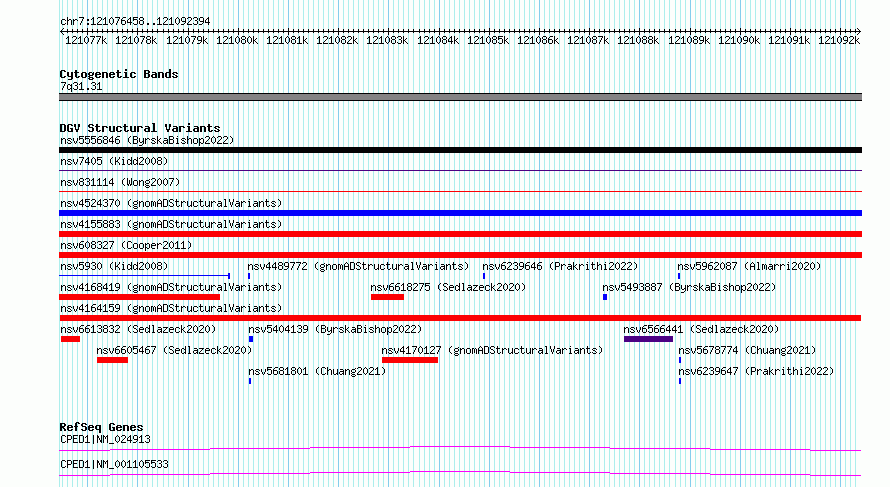The height and width of the screenshot is (487, 890).
Task: Open CPED1|NM_001105533 transcript label
Action: pyautogui.click(x=114, y=464)
